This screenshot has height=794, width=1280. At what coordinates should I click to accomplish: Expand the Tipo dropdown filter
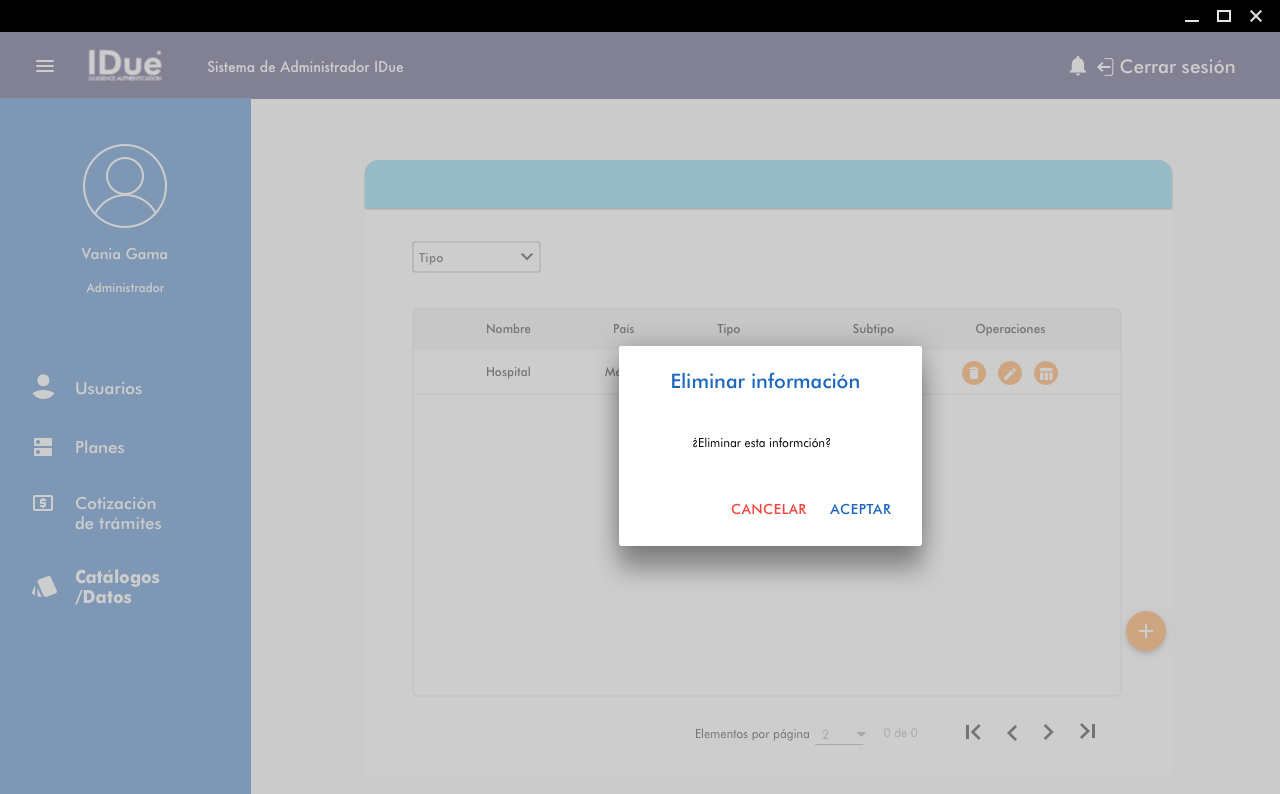click(476, 257)
